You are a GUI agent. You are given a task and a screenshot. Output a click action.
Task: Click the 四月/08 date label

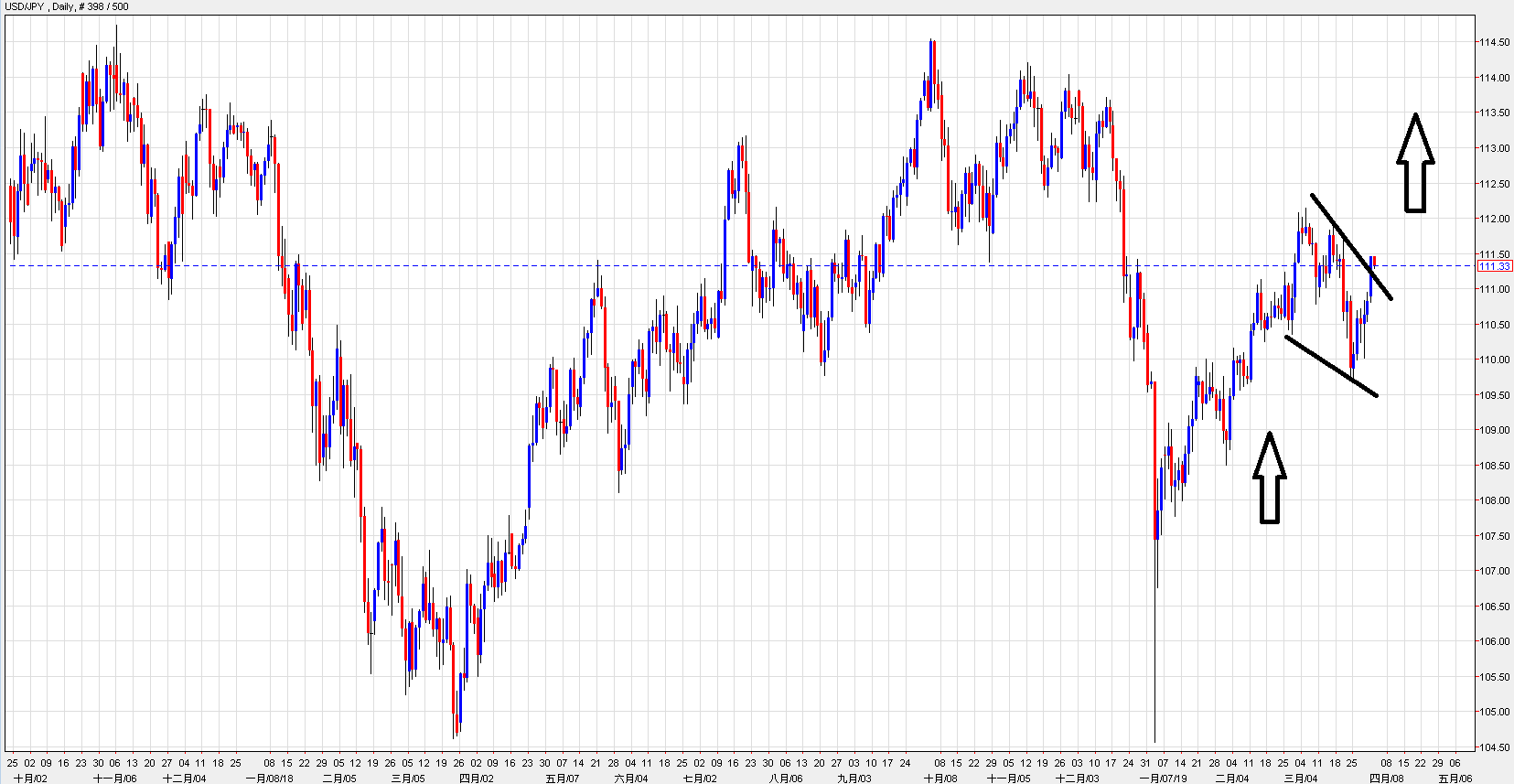coord(1386,779)
